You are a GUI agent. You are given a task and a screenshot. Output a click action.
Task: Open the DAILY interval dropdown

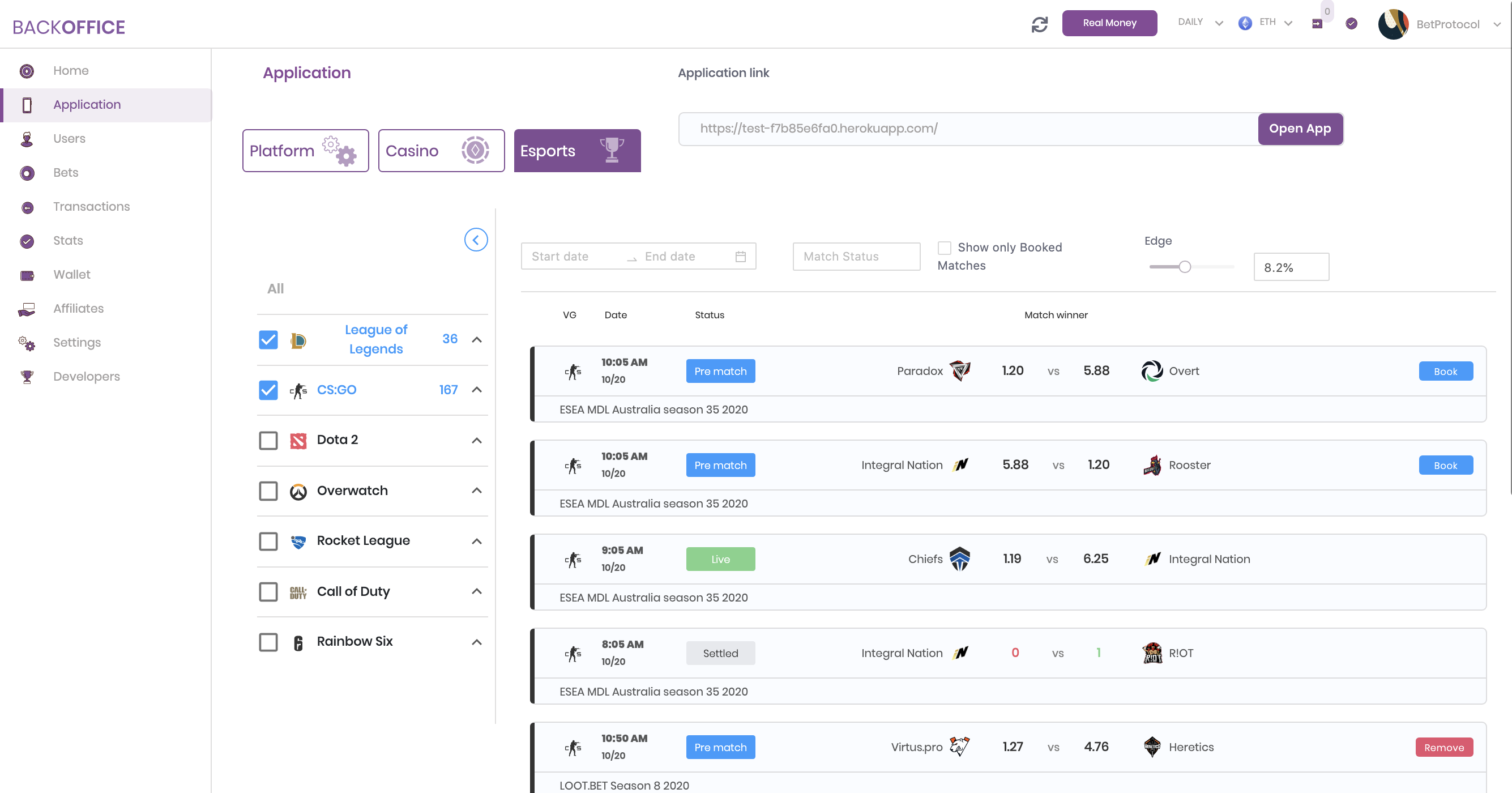coord(1199,23)
